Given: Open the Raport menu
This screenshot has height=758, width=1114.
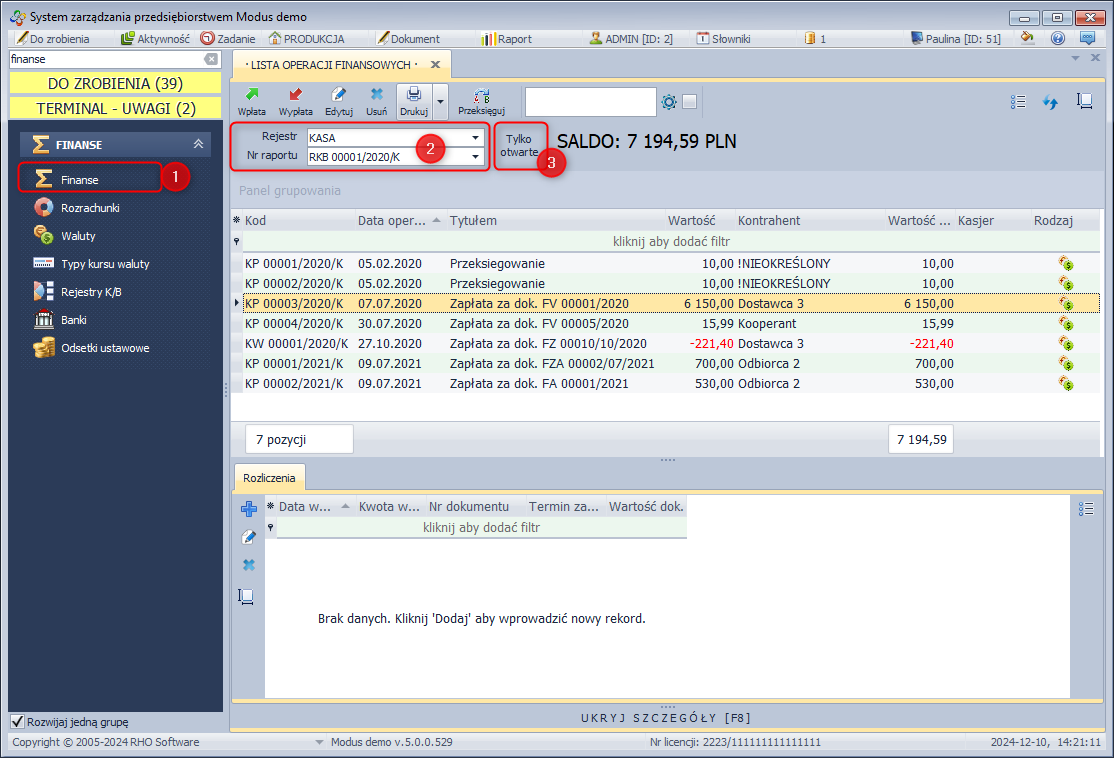Looking at the screenshot, I should point(506,39).
